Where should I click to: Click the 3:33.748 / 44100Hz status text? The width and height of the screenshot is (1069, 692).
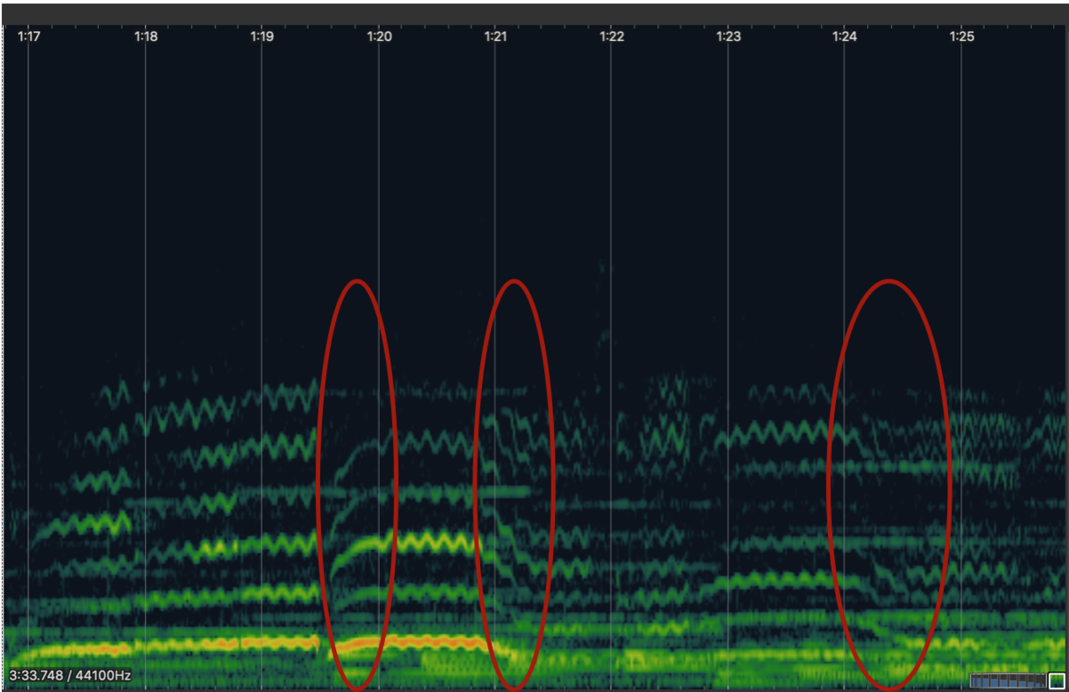70,676
